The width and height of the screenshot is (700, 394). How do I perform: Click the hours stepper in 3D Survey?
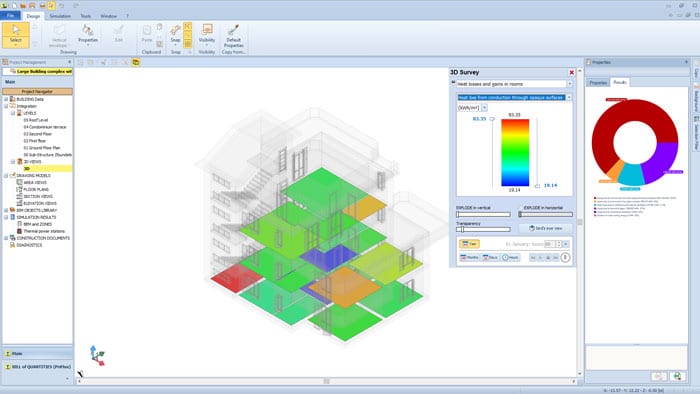coord(559,244)
